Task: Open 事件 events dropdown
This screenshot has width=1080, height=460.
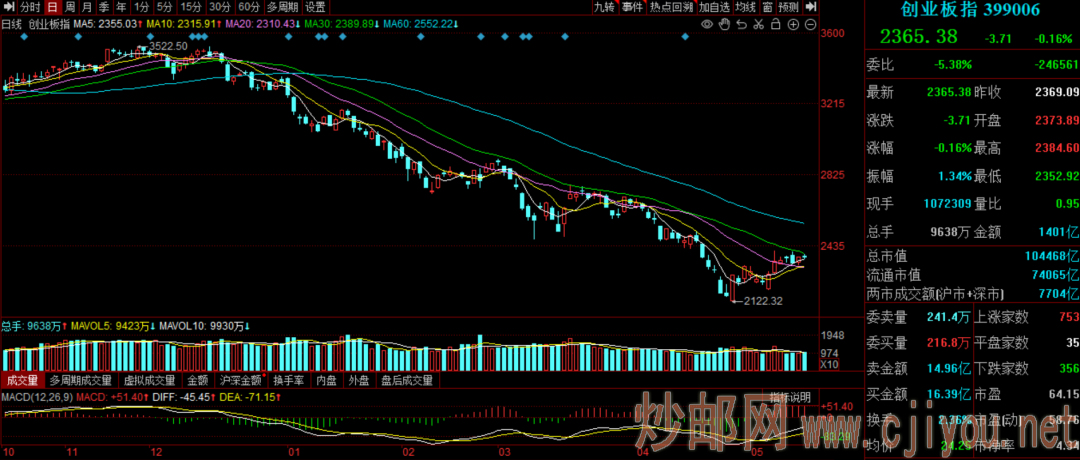Action: pos(633,8)
